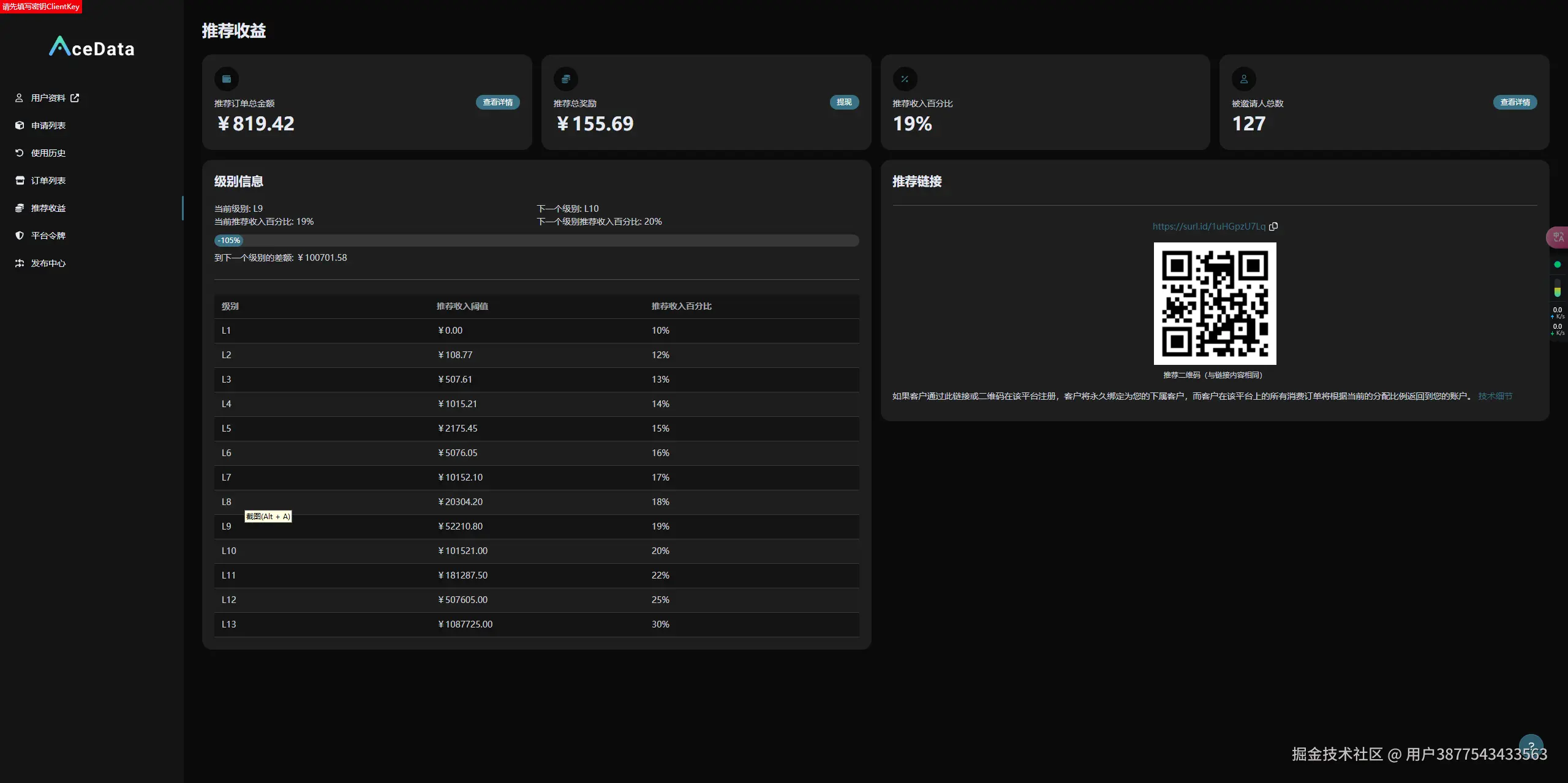Click the user icon on invitees card
This screenshot has height=783, width=1568.
(x=1243, y=79)
